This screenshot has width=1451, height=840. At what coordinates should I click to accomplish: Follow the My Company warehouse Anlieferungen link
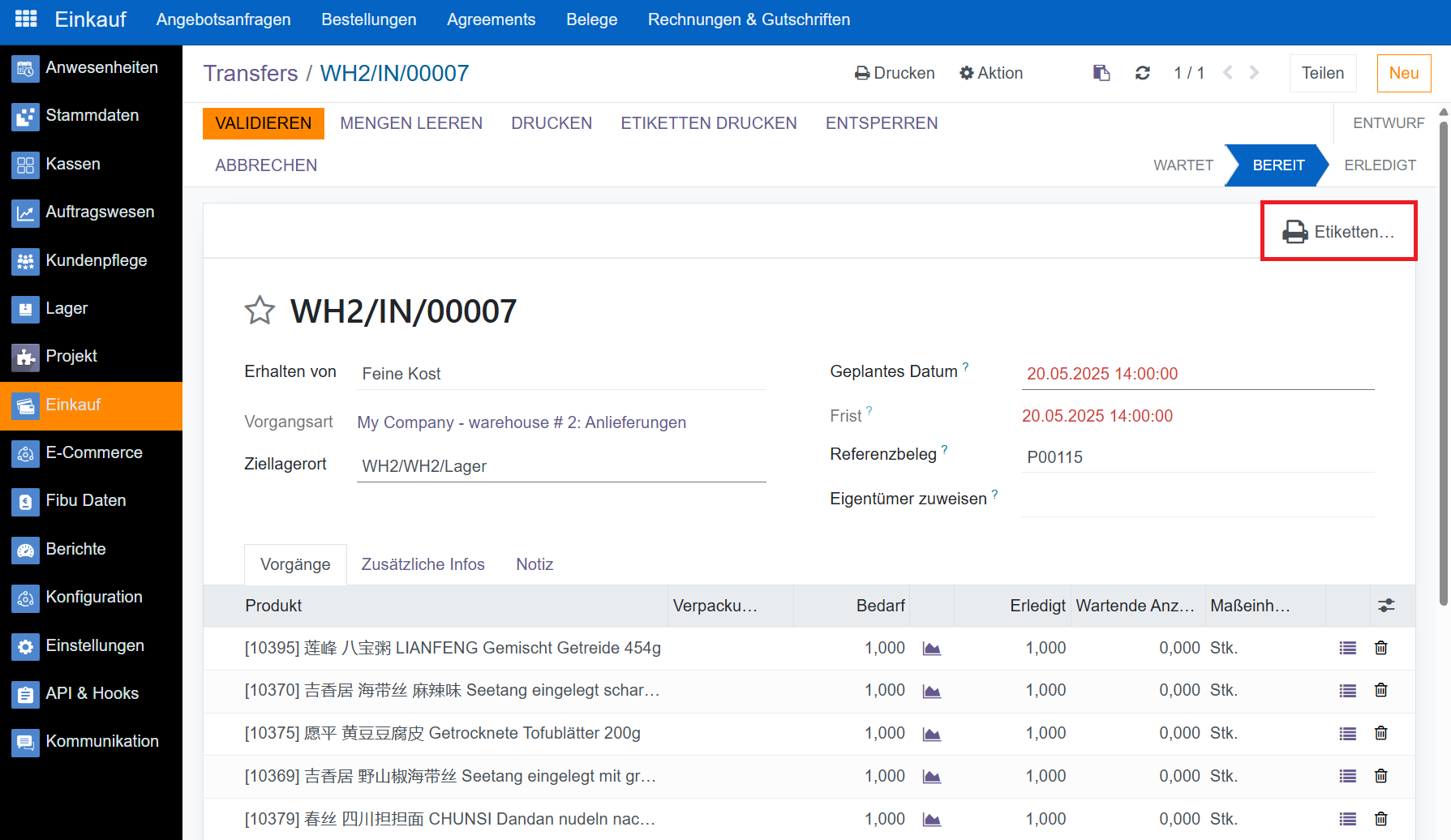coord(522,422)
